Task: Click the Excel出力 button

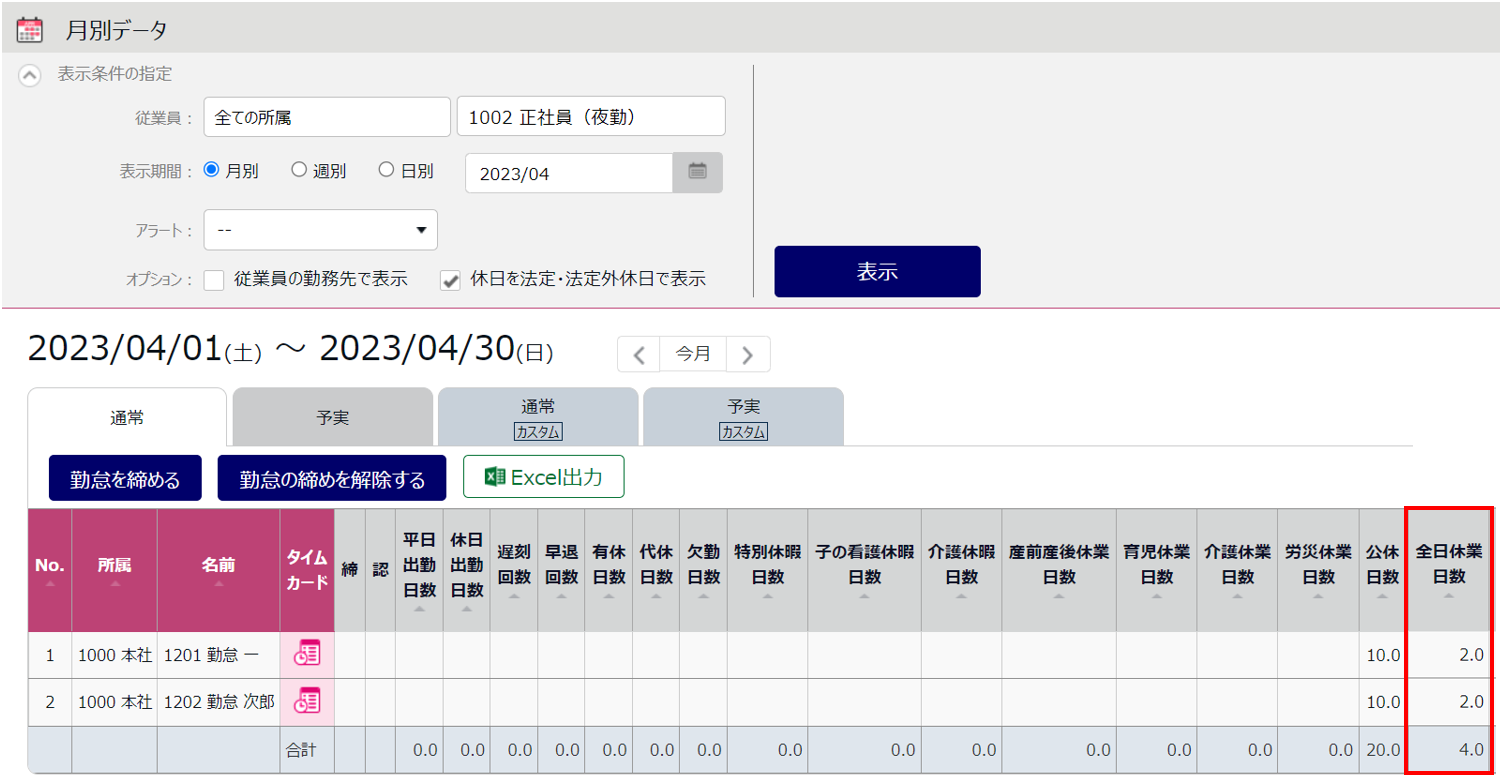Action: tap(543, 477)
